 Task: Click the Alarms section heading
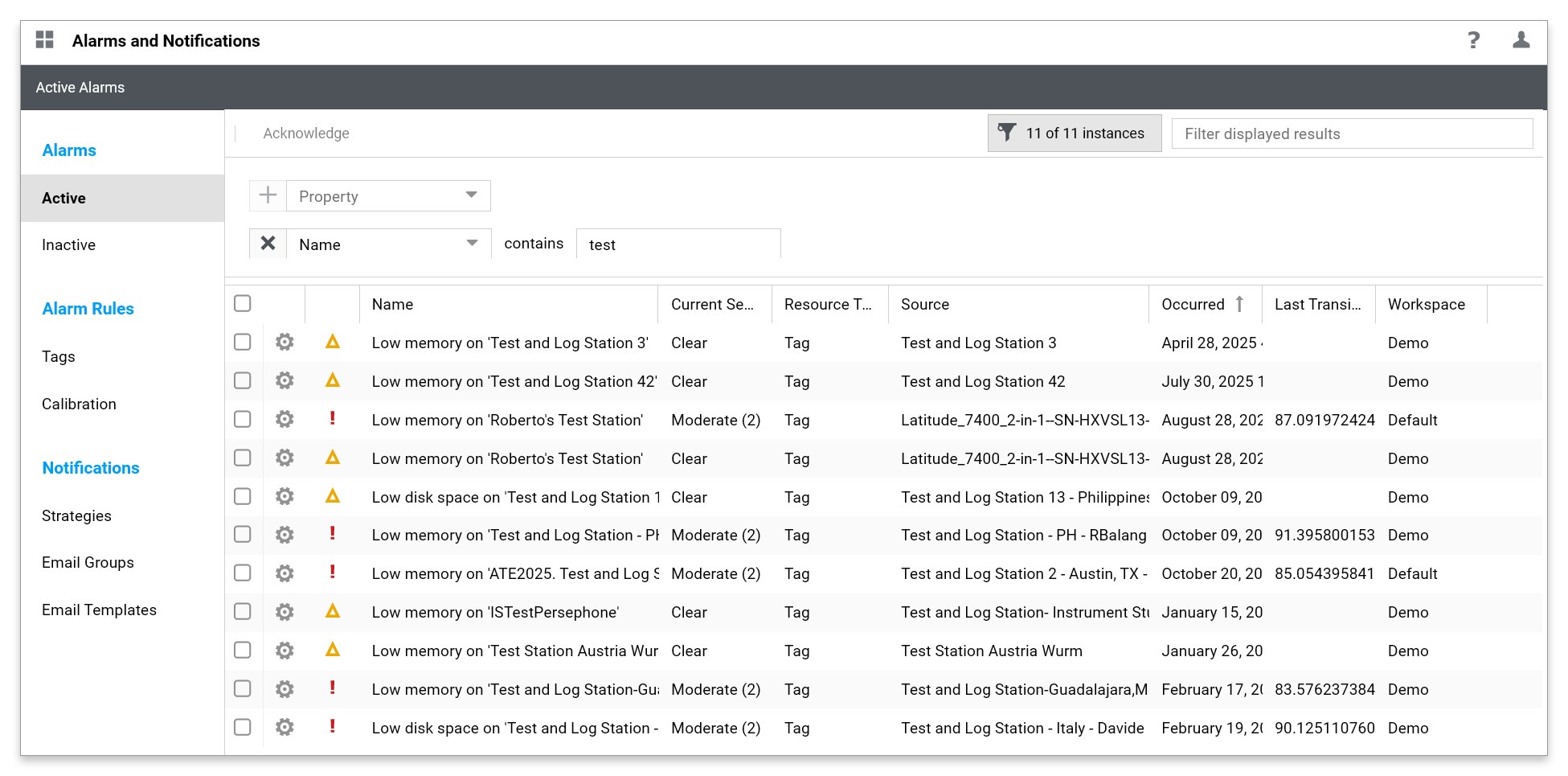(69, 150)
